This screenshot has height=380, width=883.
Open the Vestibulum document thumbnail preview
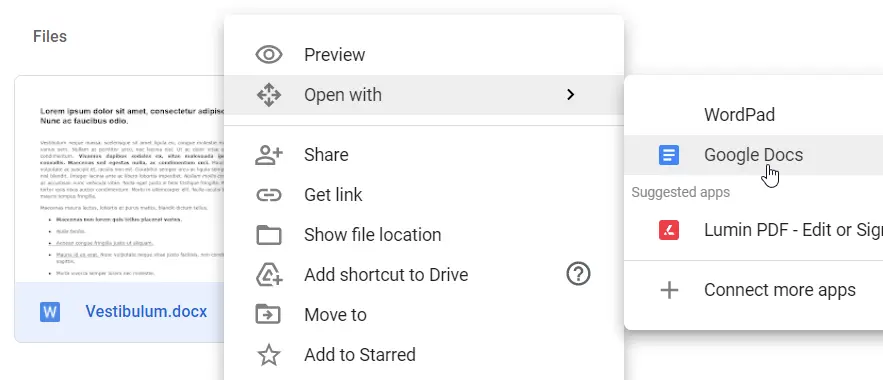[x=120, y=179]
